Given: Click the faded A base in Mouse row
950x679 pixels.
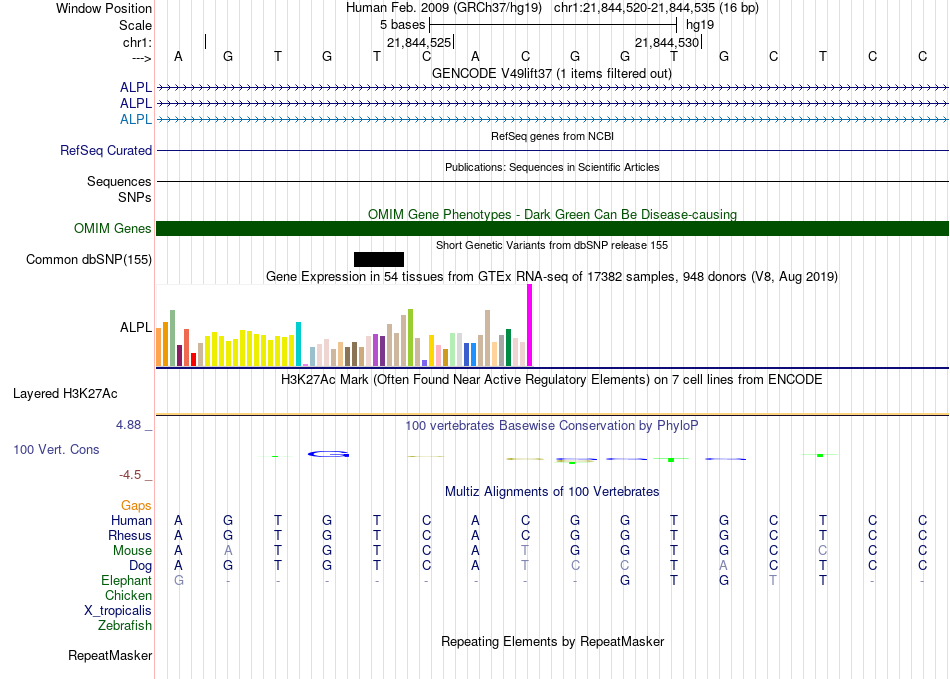Looking at the screenshot, I should [x=228, y=551].
